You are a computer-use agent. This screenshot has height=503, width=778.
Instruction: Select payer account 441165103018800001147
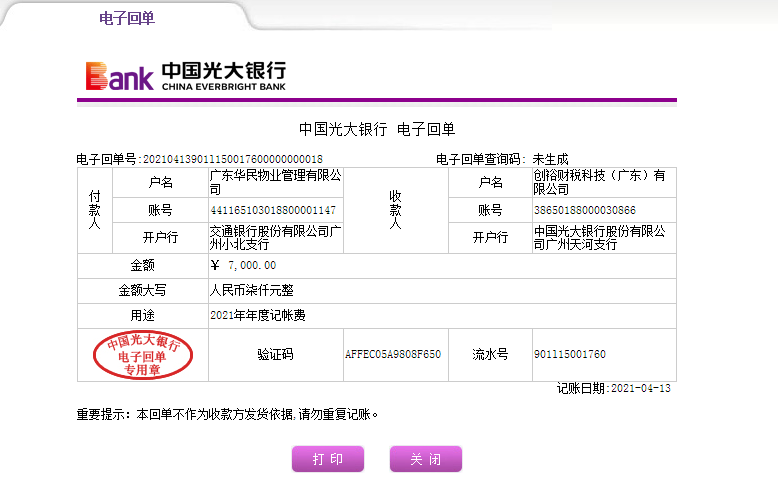click(x=273, y=210)
